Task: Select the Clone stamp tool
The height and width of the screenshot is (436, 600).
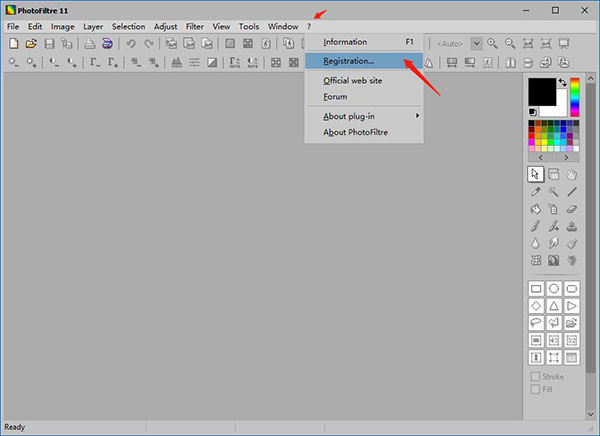Action: [572, 226]
